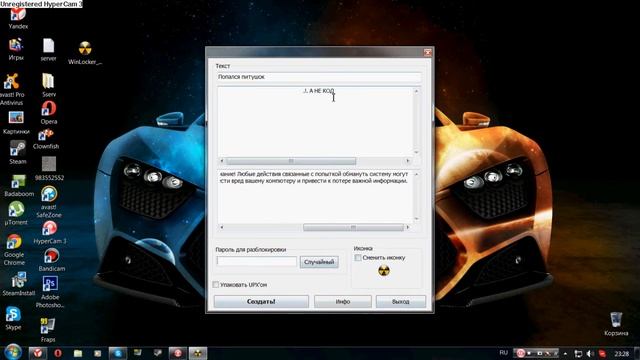The height and width of the screenshot is (360, 640).
Task: Click inside the upper multiline text area
Action: tap(315, 121)
